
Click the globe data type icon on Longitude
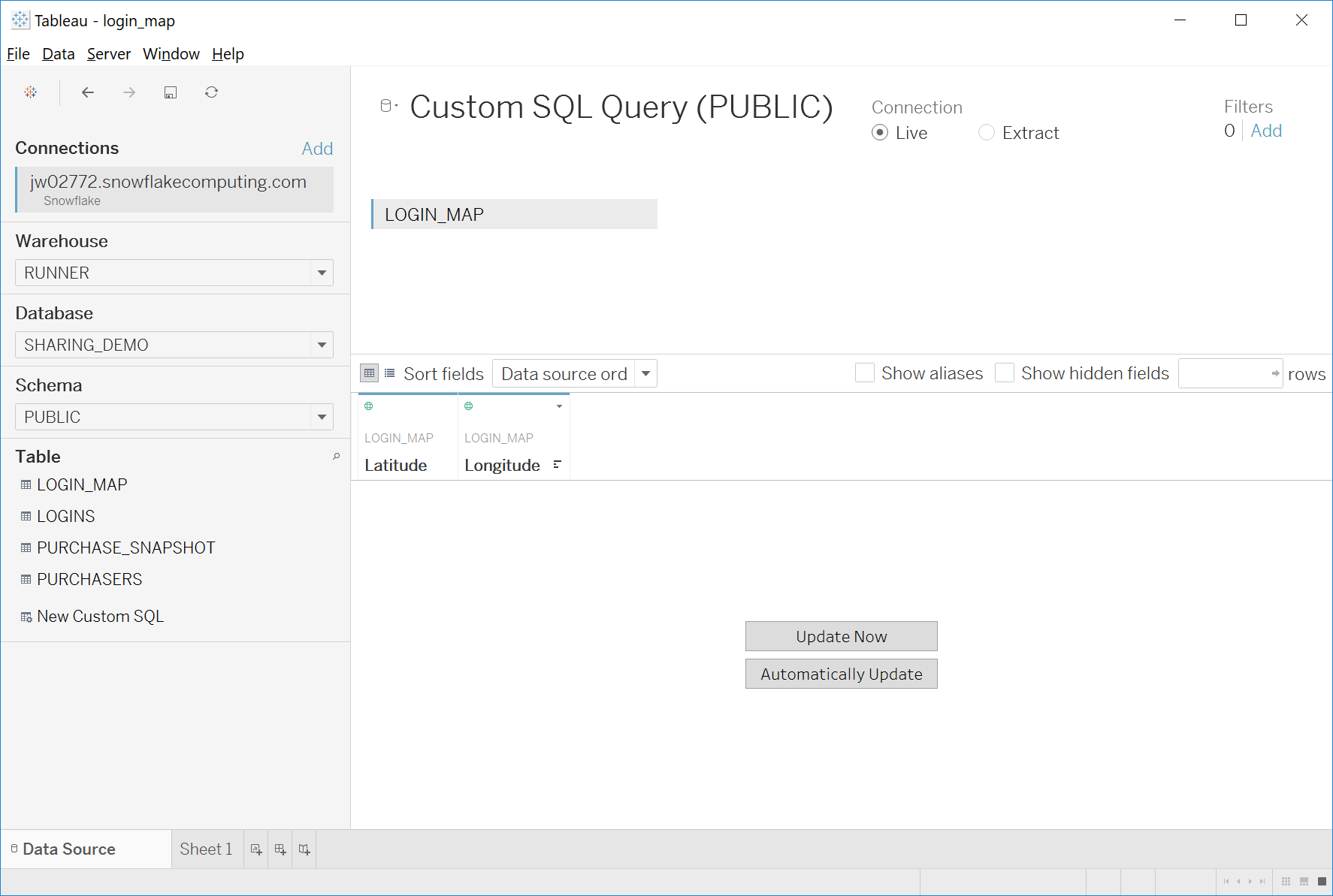(x=469, y=406)
